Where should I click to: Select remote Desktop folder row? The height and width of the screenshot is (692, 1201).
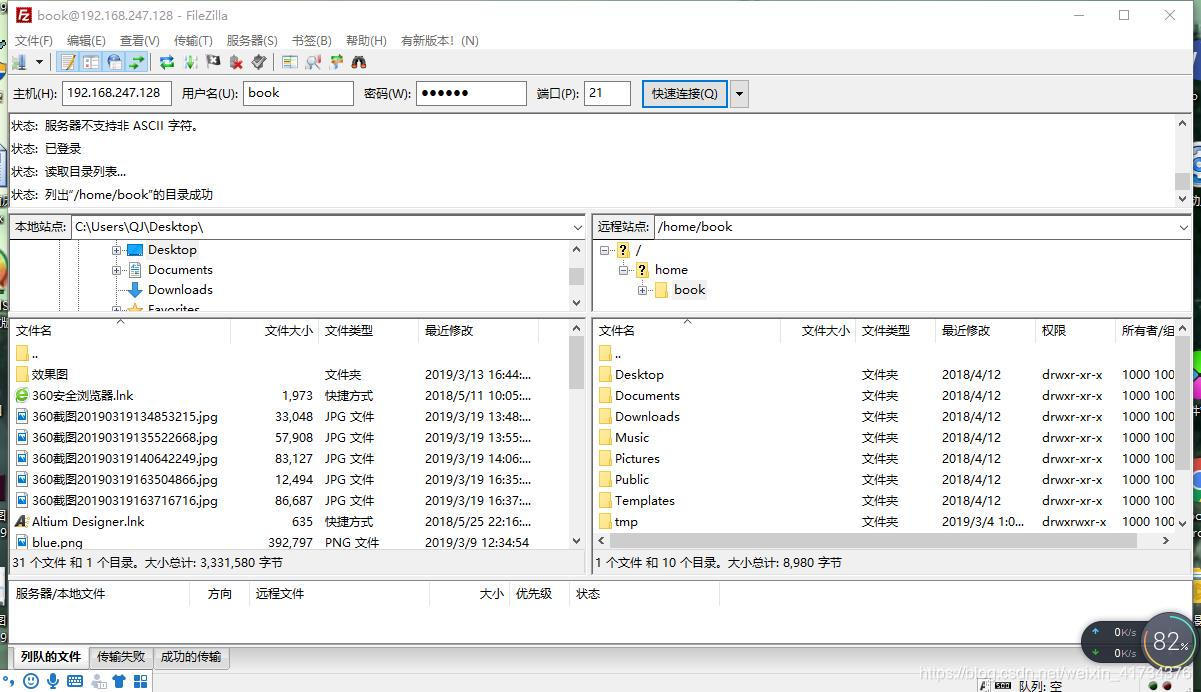pos(885,374)
